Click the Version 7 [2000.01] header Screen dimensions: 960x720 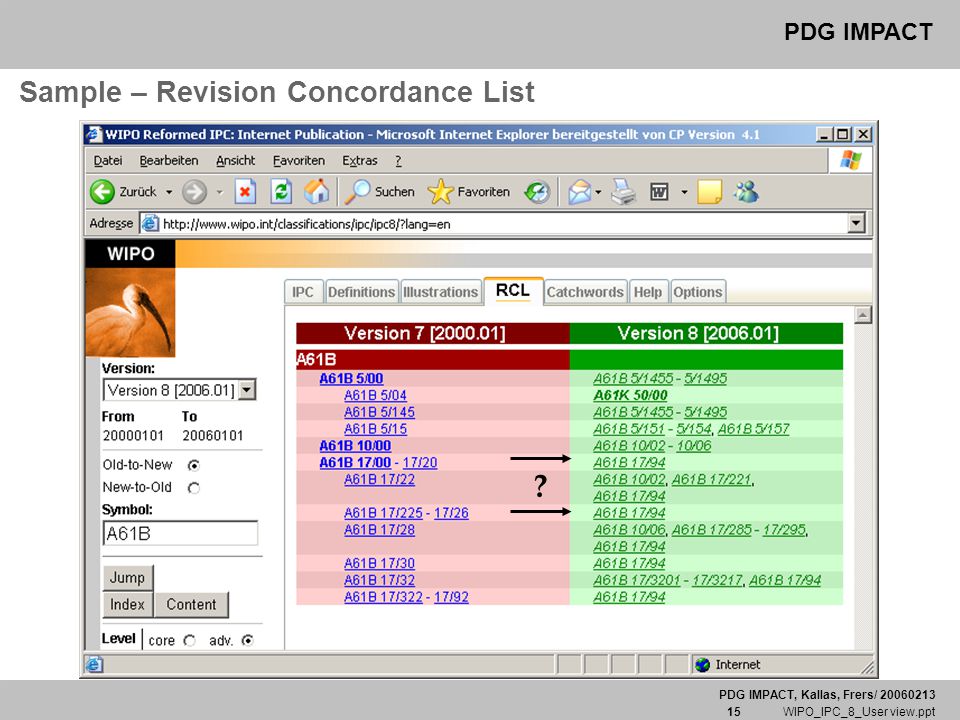point(432,334)
